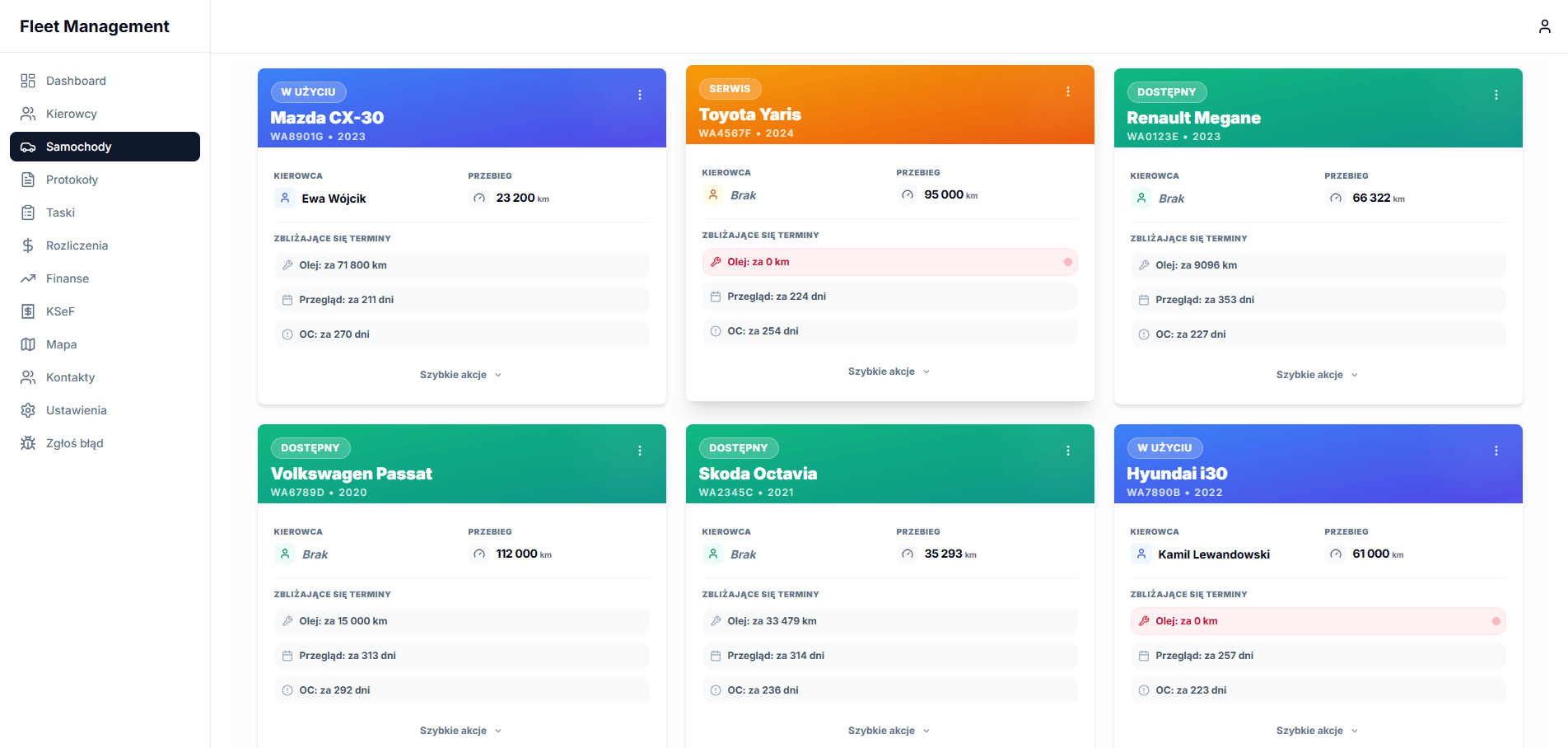
Task: Switch to Rozliczenia
Action: pyautogui.click(x=105, y=245)
